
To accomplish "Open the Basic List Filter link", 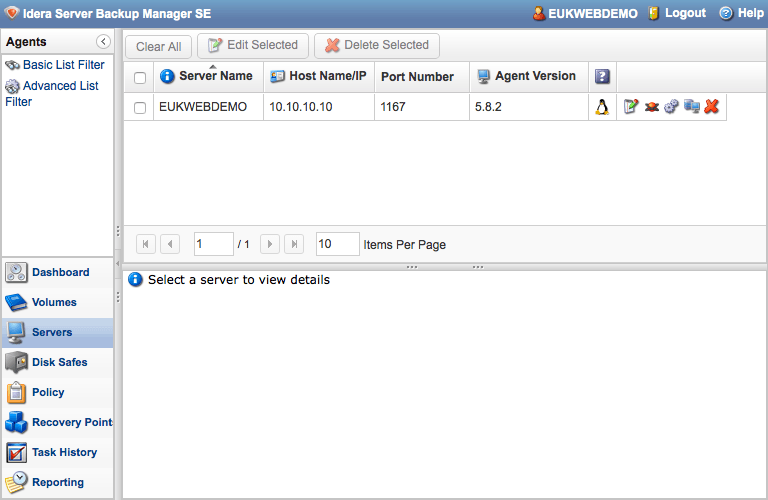I will click(x=63, y=65).
